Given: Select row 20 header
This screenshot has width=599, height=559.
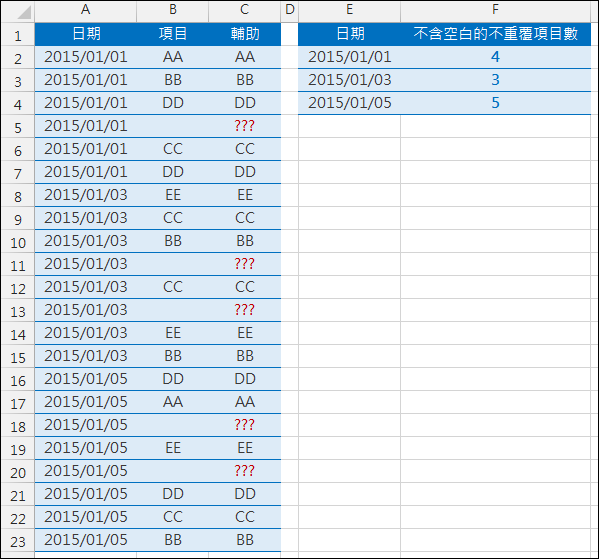Looking at the screenshot, I should [x=18, y=472].
